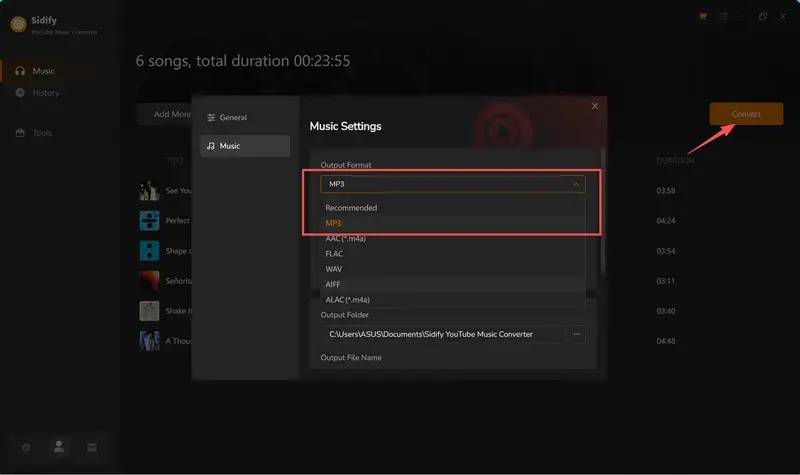
Task: Open the mail feedback icon
Action: click(x=92, y=447)
